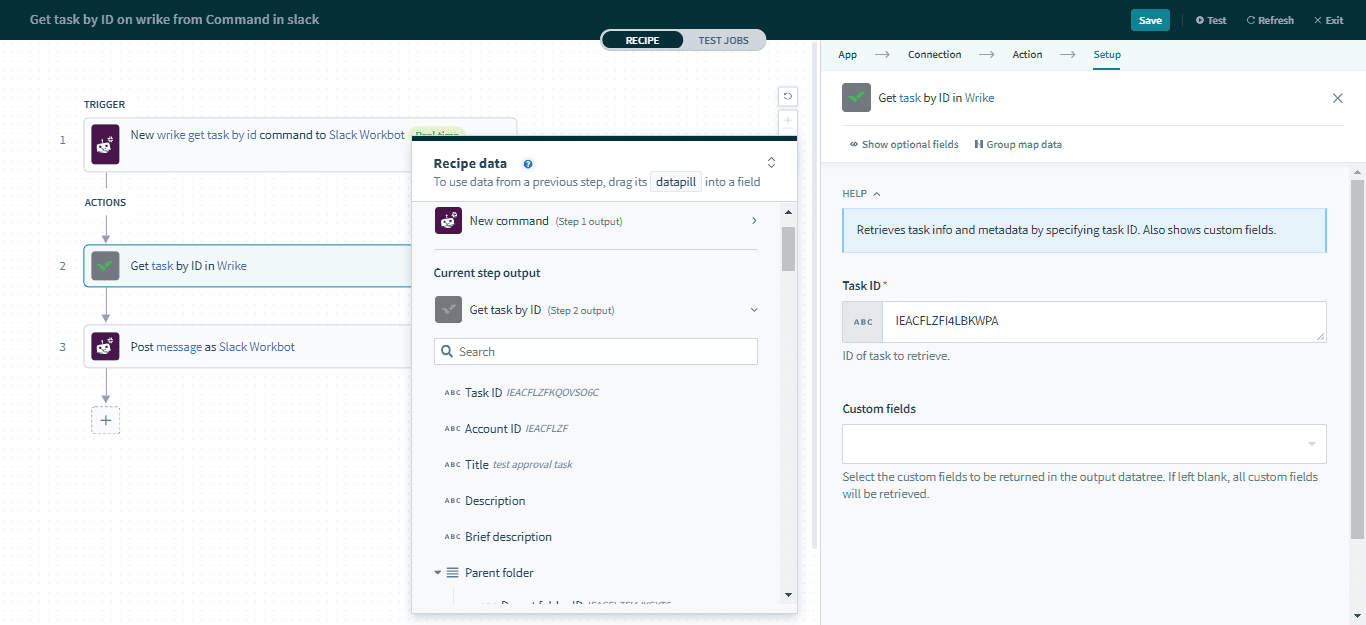Click the Refresh icon in the top bar
The image size is (1366, 625).
click(x=1268, y=19)
